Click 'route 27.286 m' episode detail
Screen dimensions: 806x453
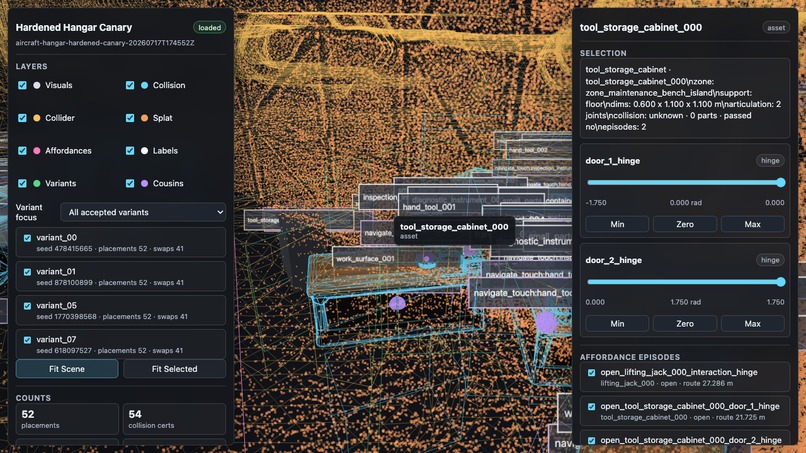click(x=709, y=383)
